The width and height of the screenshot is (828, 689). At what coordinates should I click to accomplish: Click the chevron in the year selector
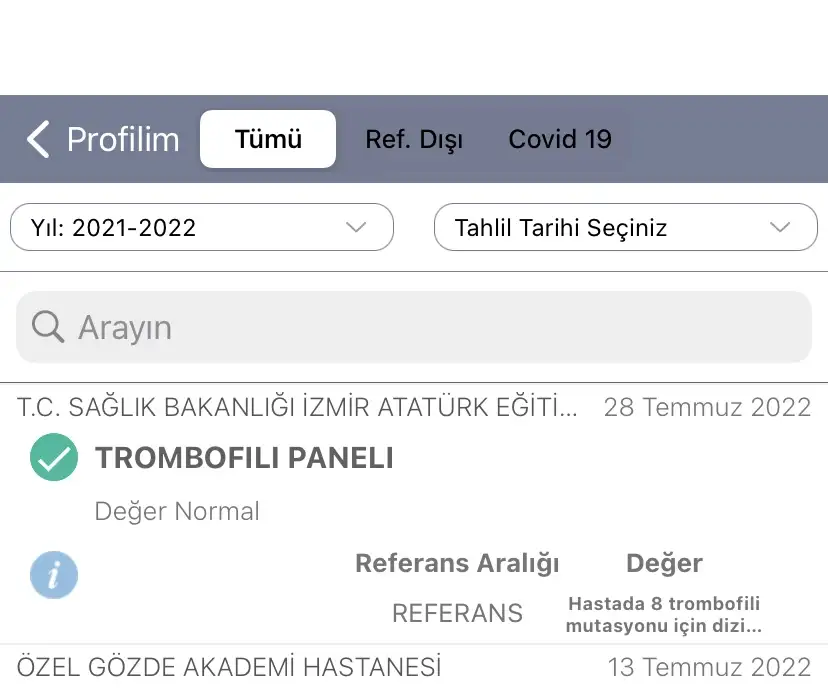(356, 228)
